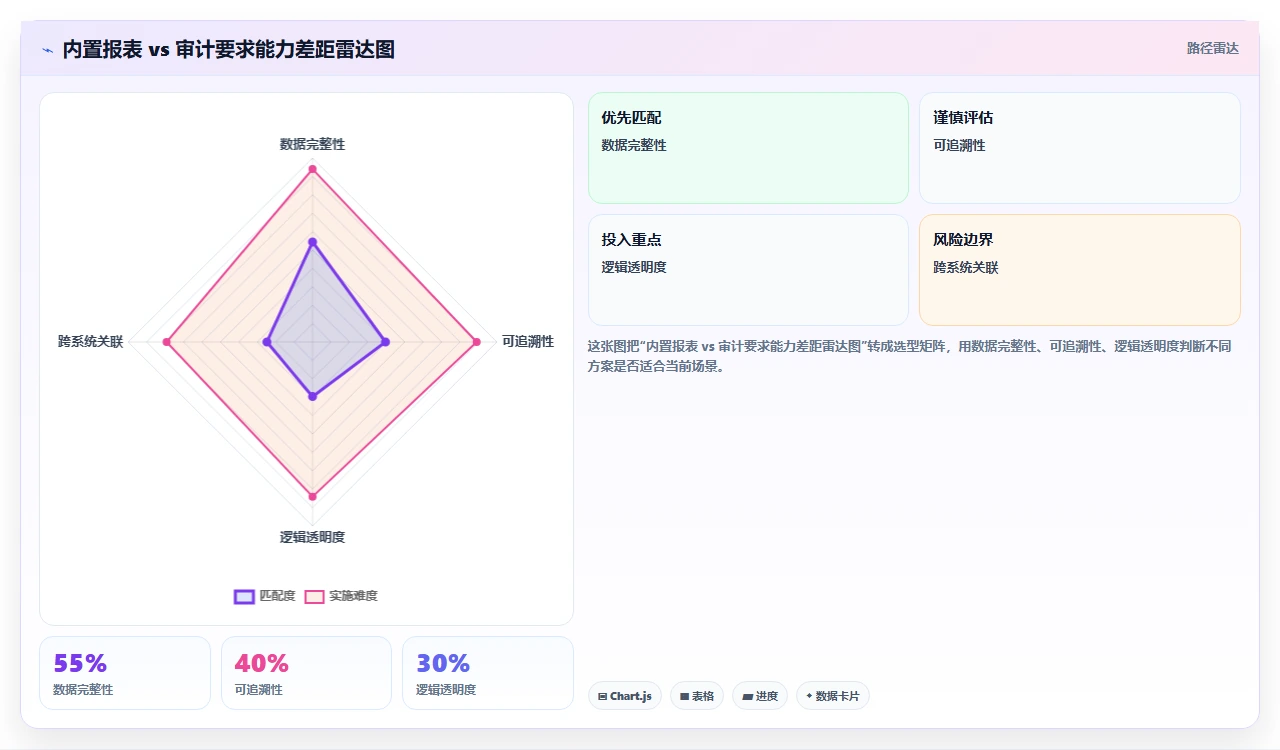
Task: Click the 逻辑透明度 radar axis label
Action: pos(312,537)
